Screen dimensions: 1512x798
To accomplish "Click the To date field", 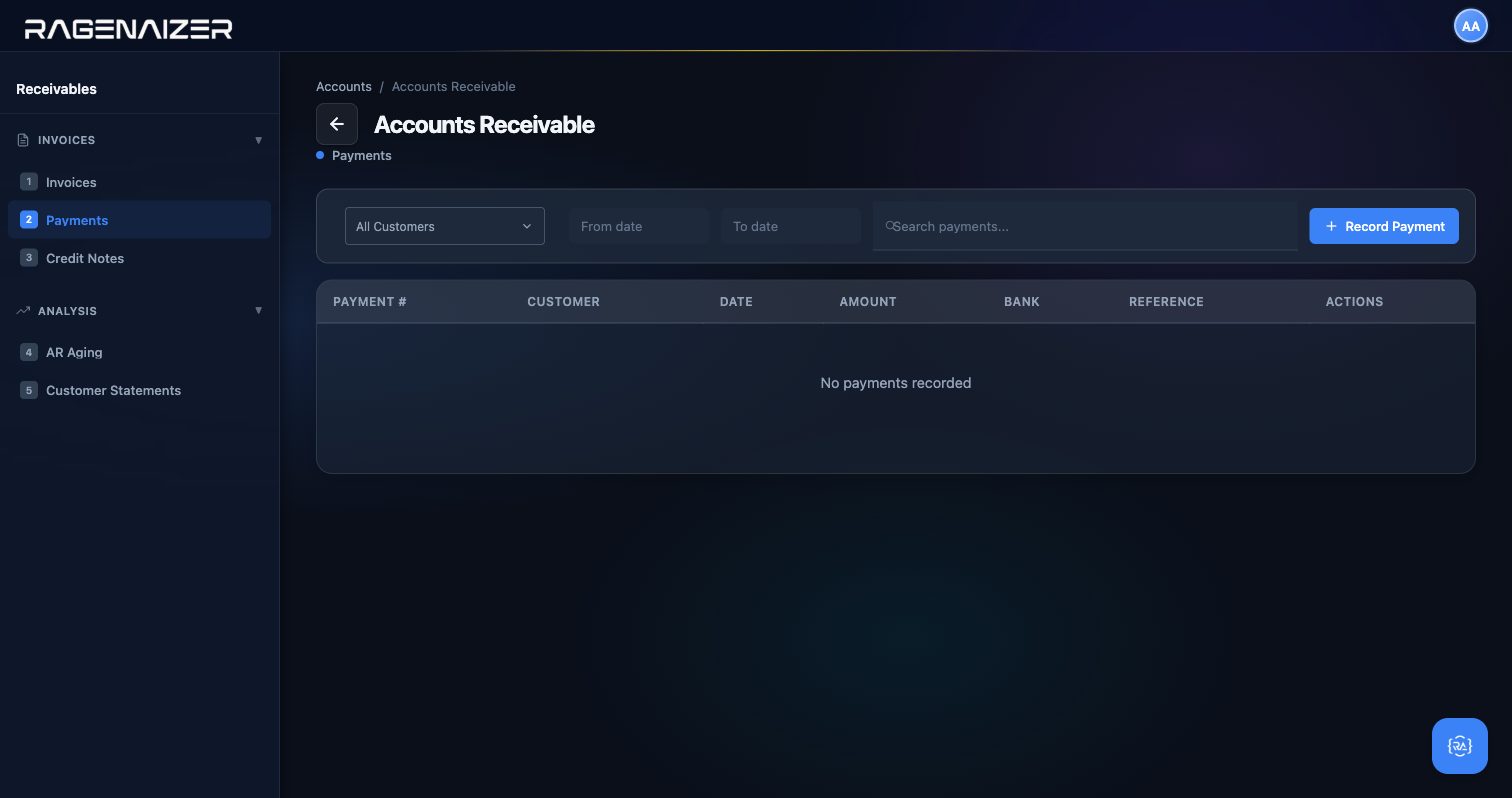I will (x=791, y=226).
